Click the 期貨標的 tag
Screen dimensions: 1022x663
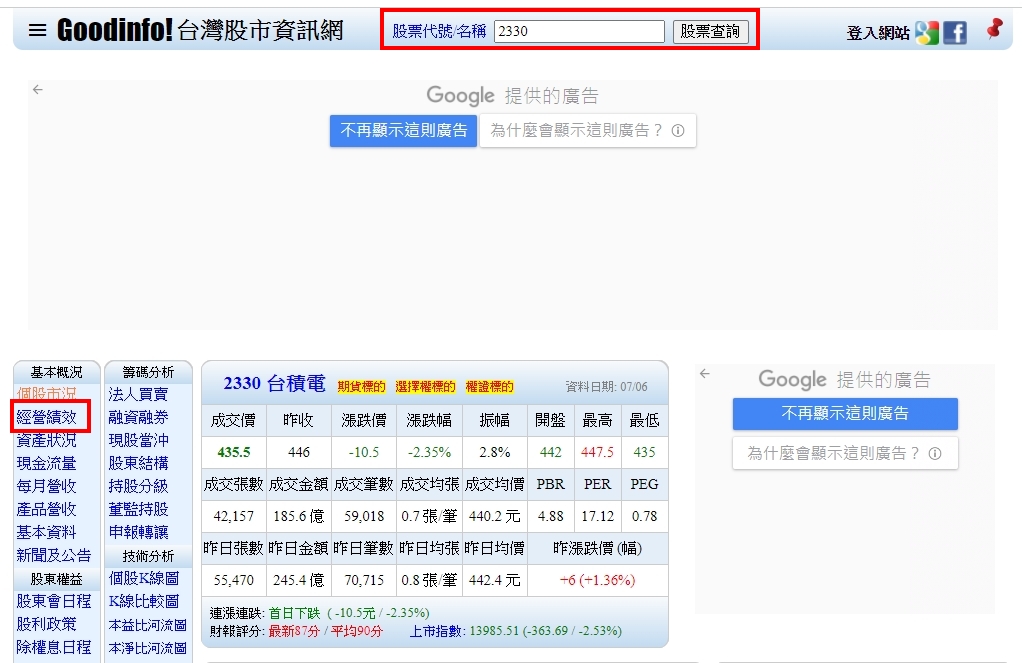pyautogui.click(x=362, y=387)
